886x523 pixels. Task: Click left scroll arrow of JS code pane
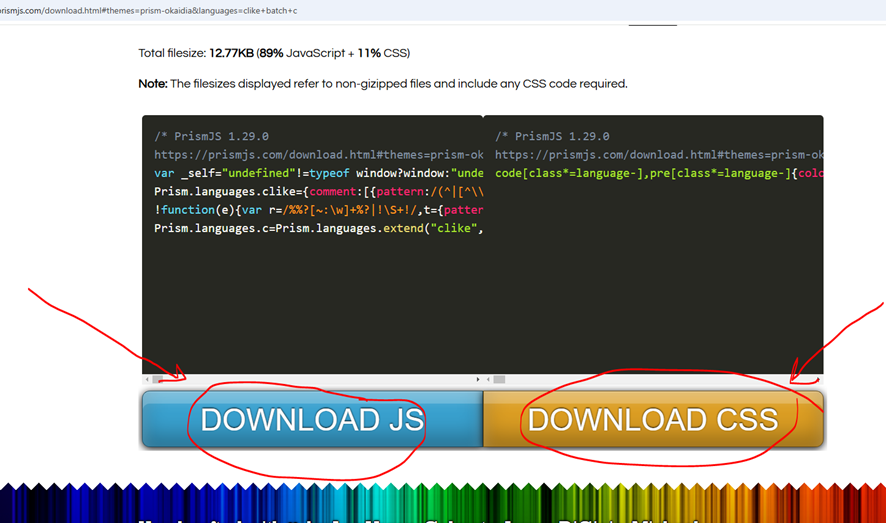point(147,380)
